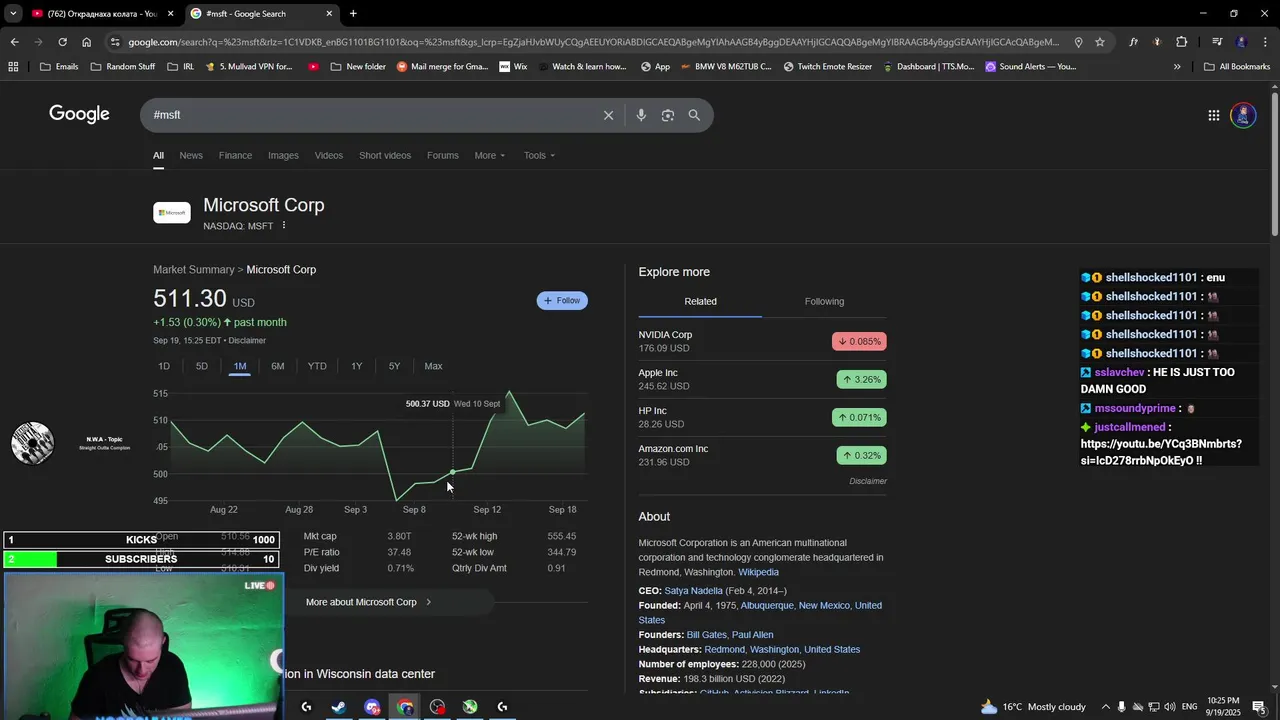Bookmark this page with the star icon

pos(1100,42)
